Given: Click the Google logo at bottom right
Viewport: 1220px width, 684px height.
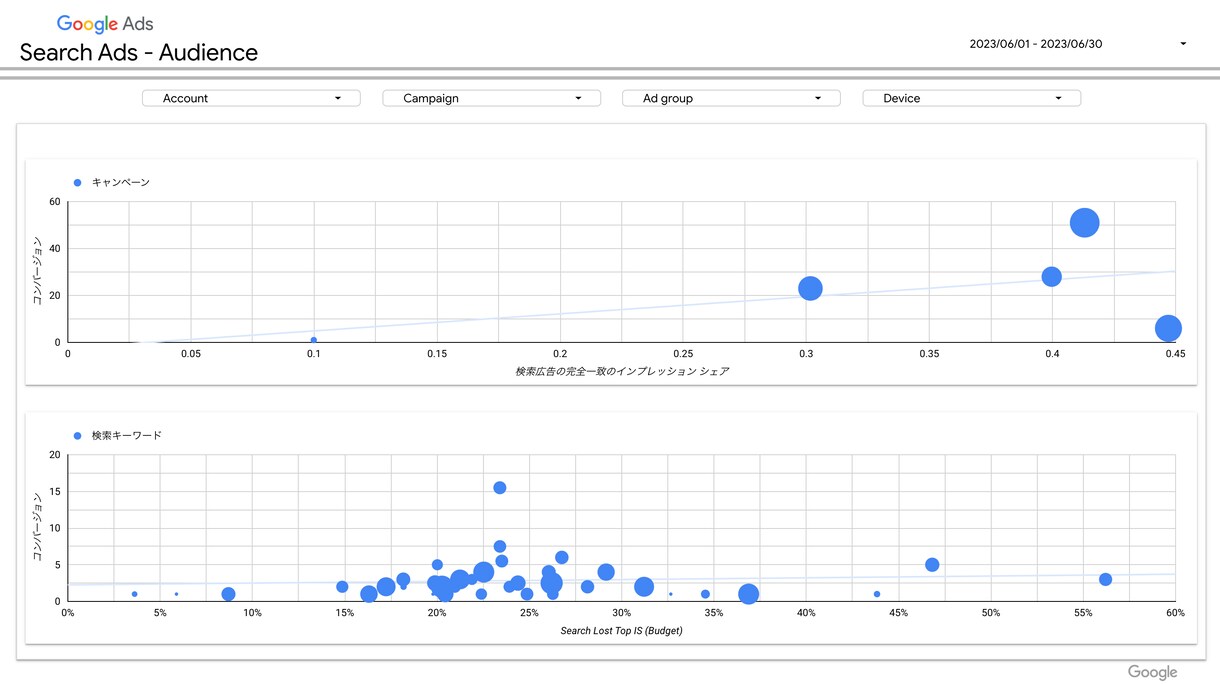Looking at the screenshot, I should (x=1153, y=672).
